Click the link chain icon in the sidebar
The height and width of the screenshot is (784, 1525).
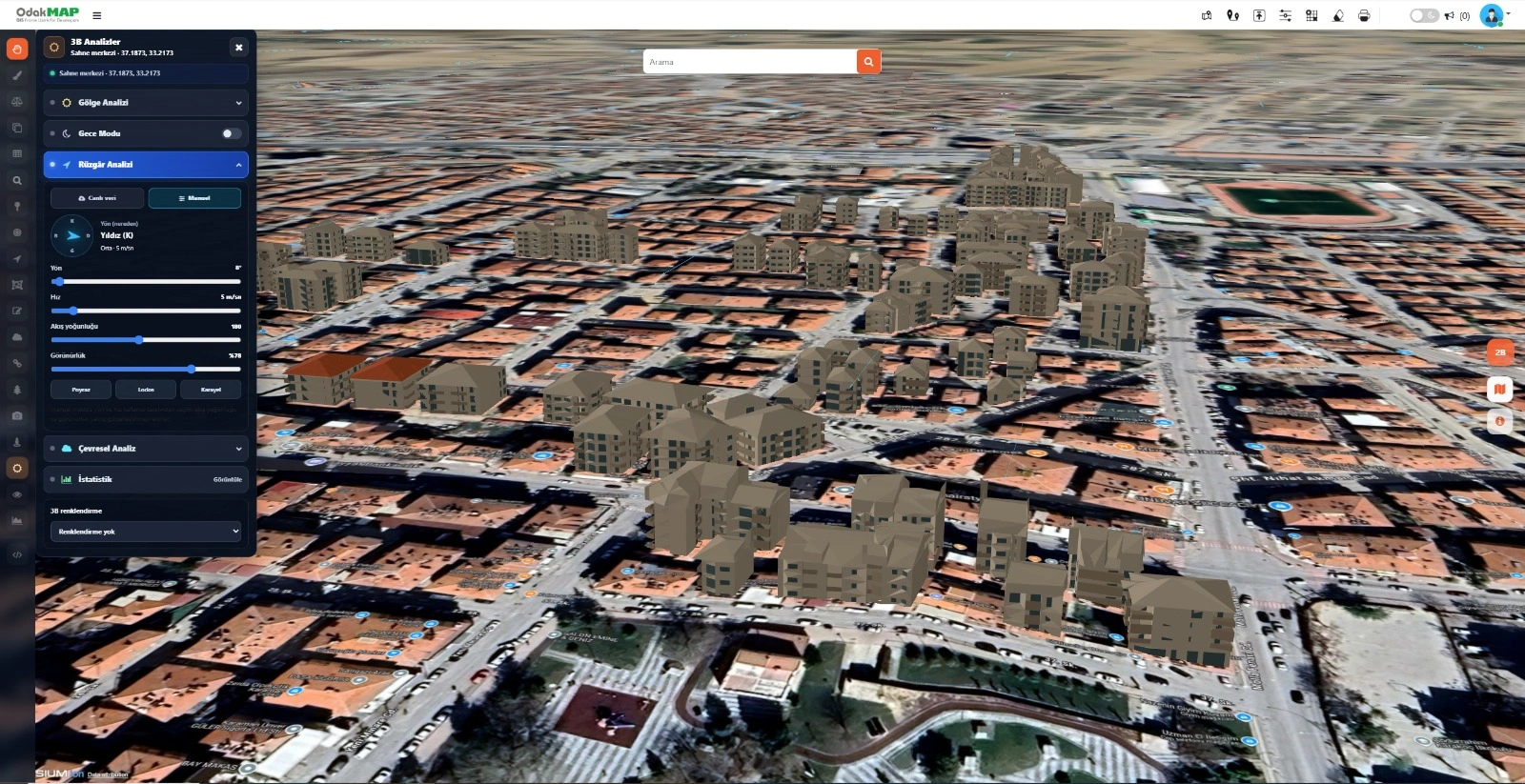[x=17, y=363]
